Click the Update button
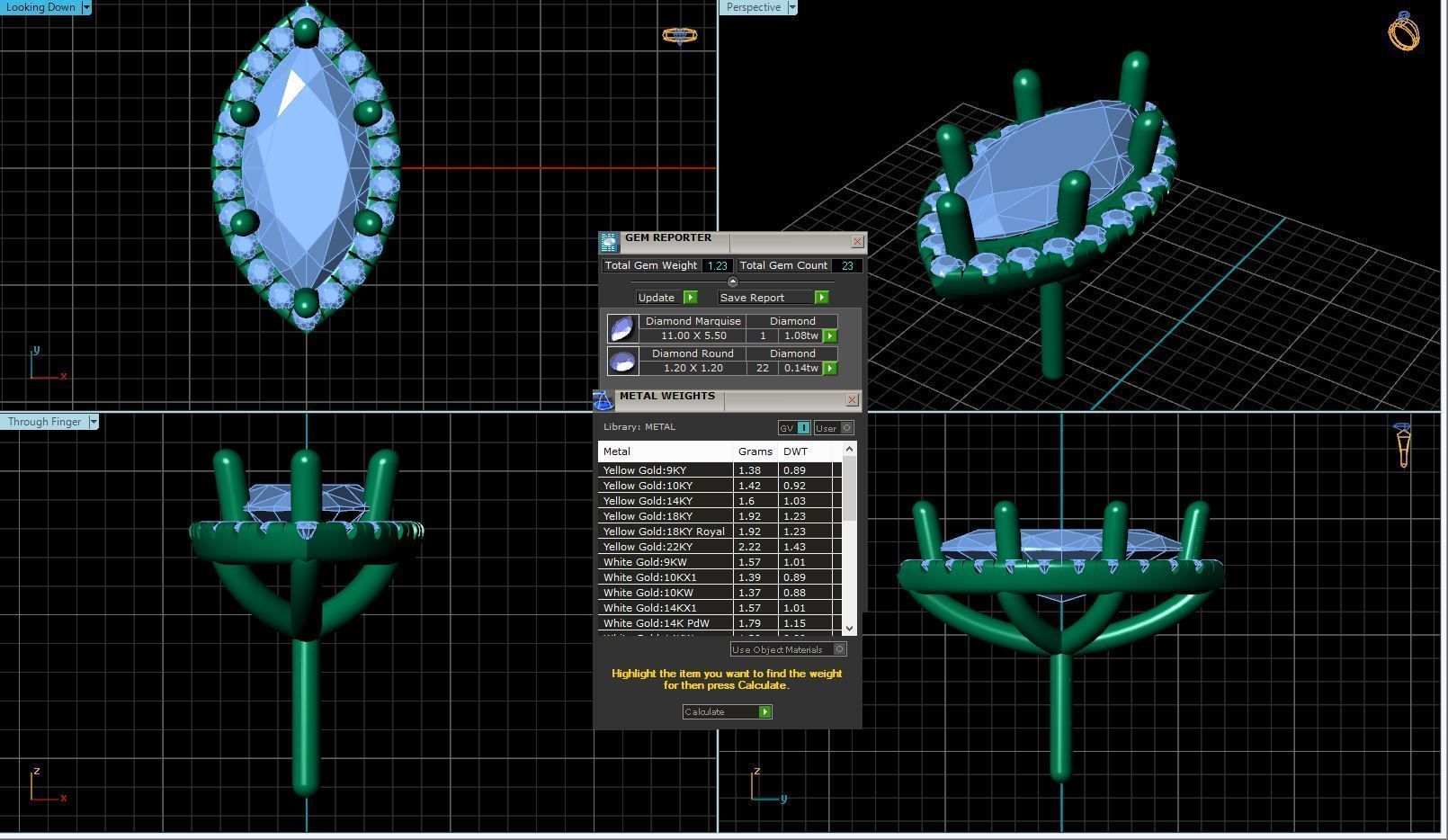Image resolution: width=1448 pixels, height=840 pixels. tap(666, 298)
